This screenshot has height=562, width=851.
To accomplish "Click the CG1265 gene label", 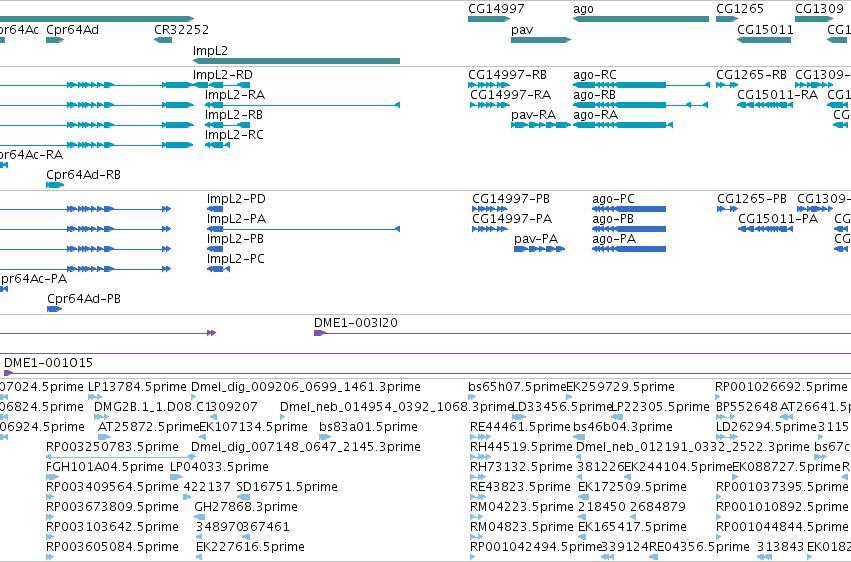I will coord(740,9).
